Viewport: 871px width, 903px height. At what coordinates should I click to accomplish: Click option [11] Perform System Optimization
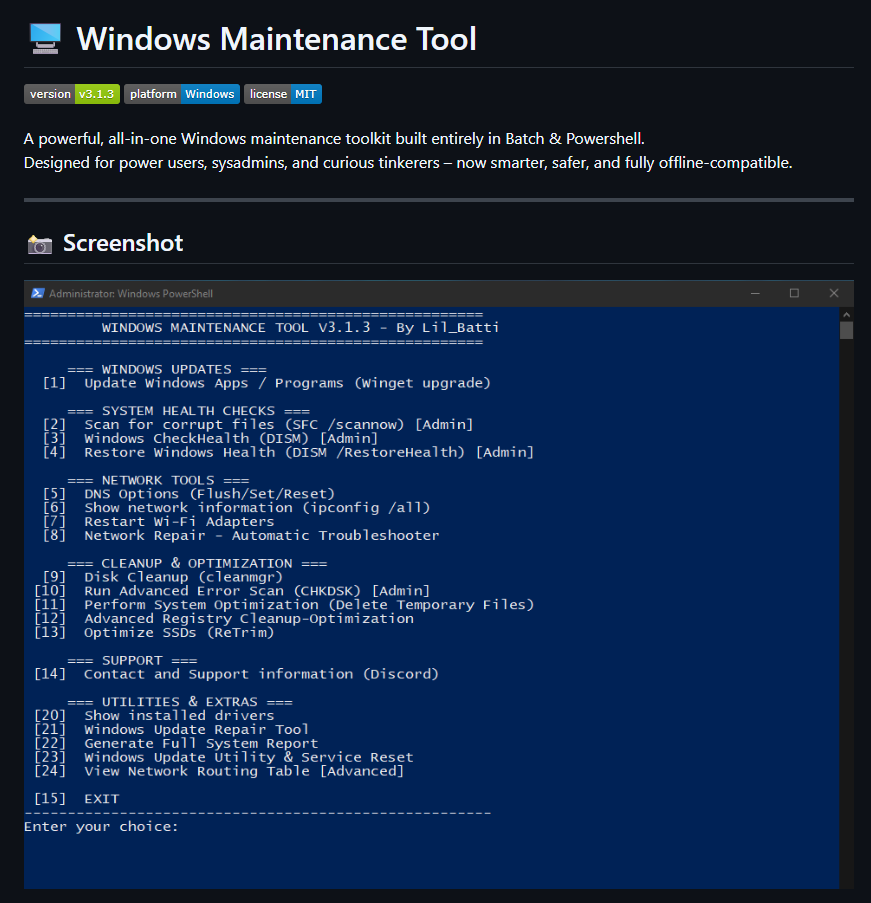pyautogui.click(x=284, y=604)
